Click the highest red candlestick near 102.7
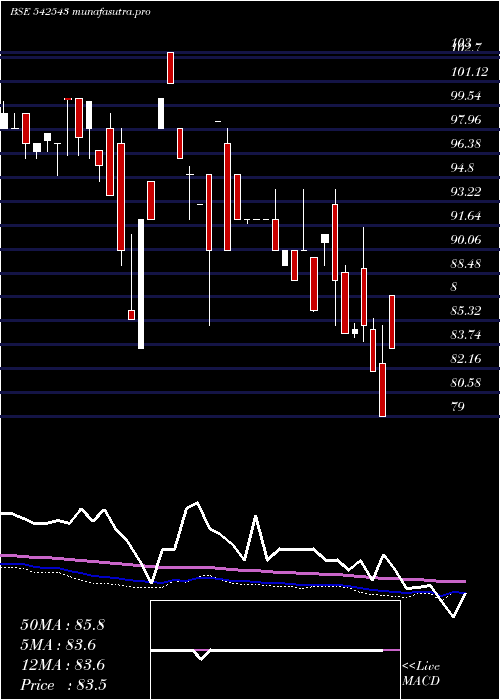 (170, 68)
